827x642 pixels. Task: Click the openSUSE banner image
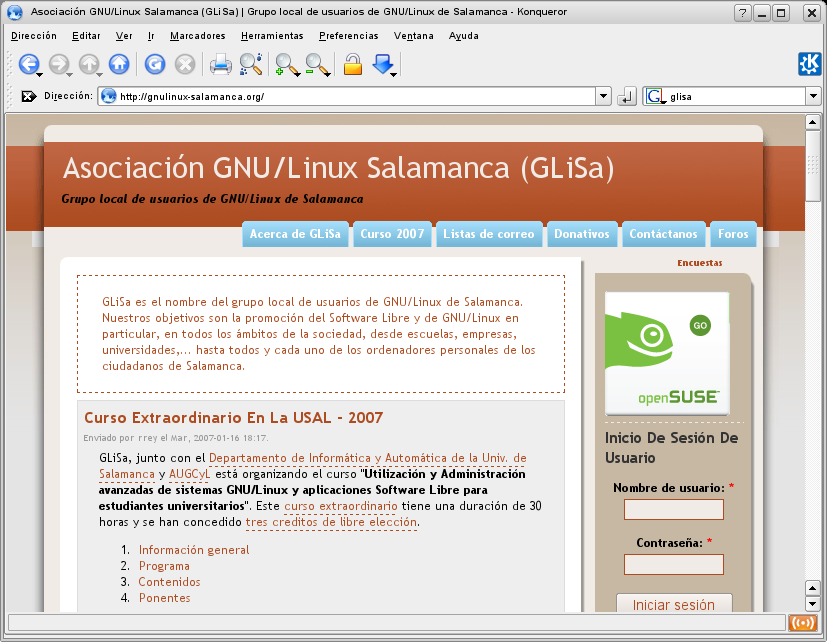pyautogui.click(x=667, y=353)
